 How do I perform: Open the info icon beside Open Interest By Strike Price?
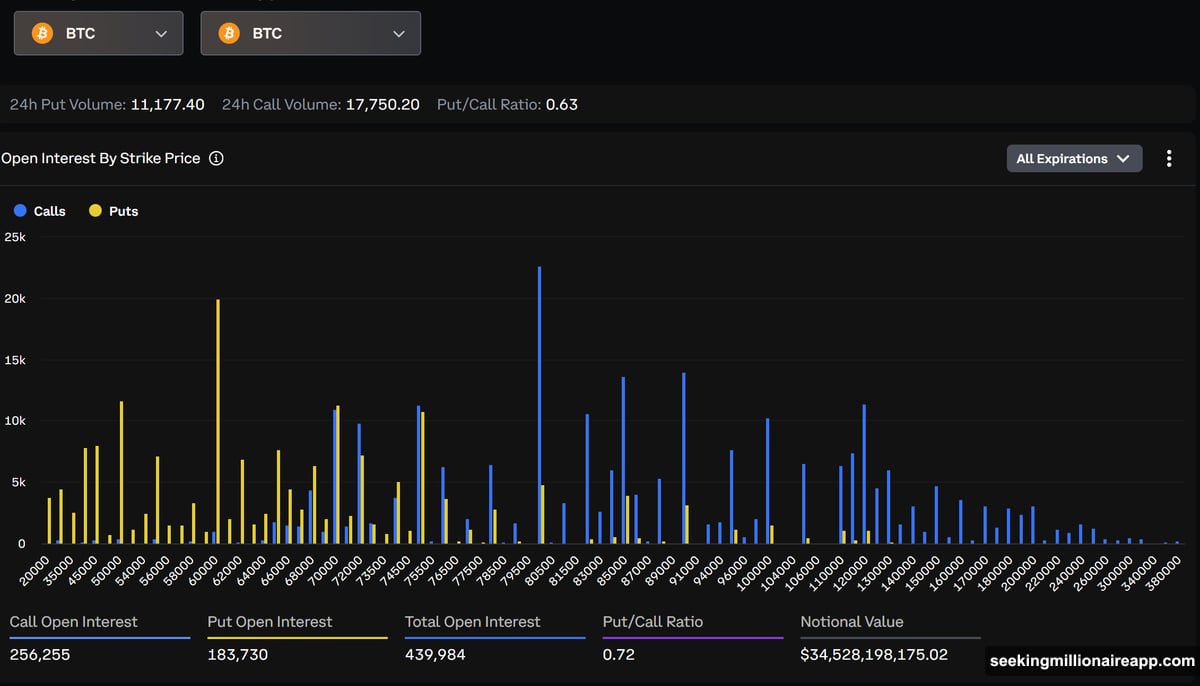[x=216, y=158]
